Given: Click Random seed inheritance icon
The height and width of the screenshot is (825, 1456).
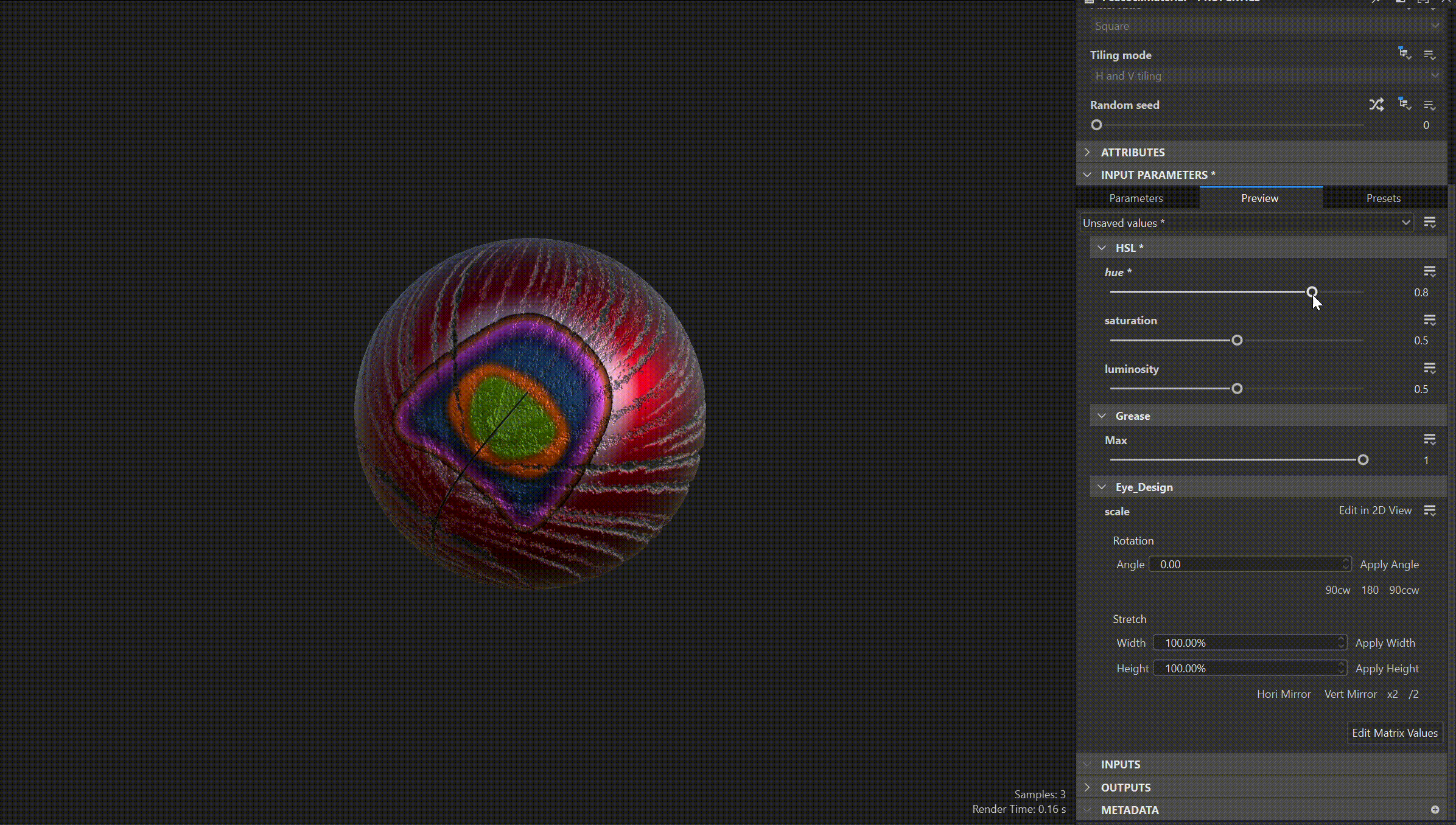Looking at the screenshot, I should pos(1404,104).
